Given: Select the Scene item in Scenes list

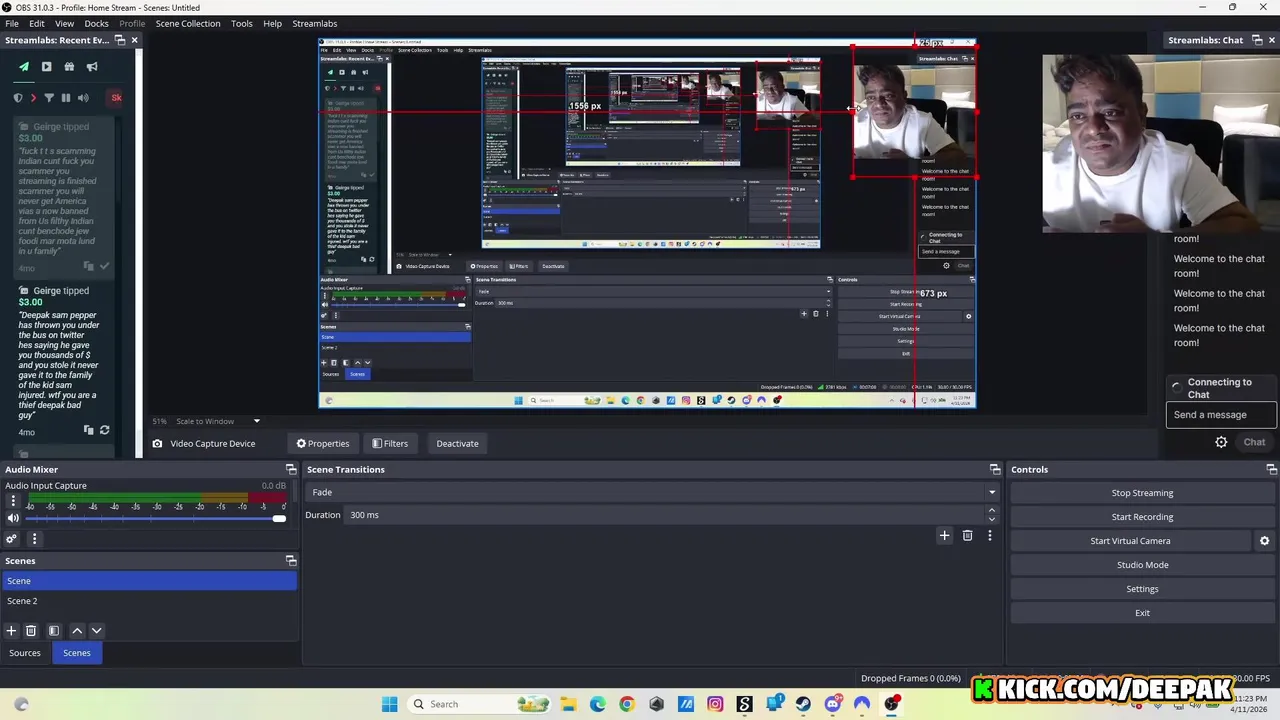Looking at the screenshot, I should [150, 581].
